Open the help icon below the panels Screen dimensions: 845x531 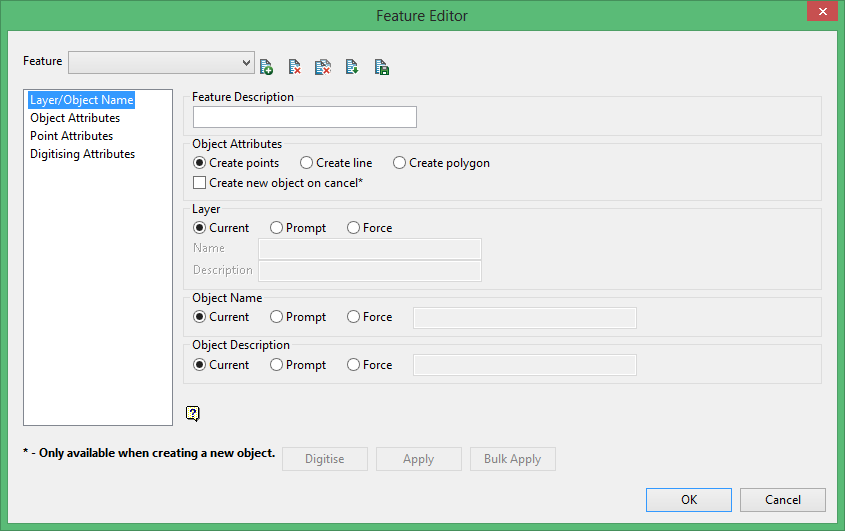point(193,413)
